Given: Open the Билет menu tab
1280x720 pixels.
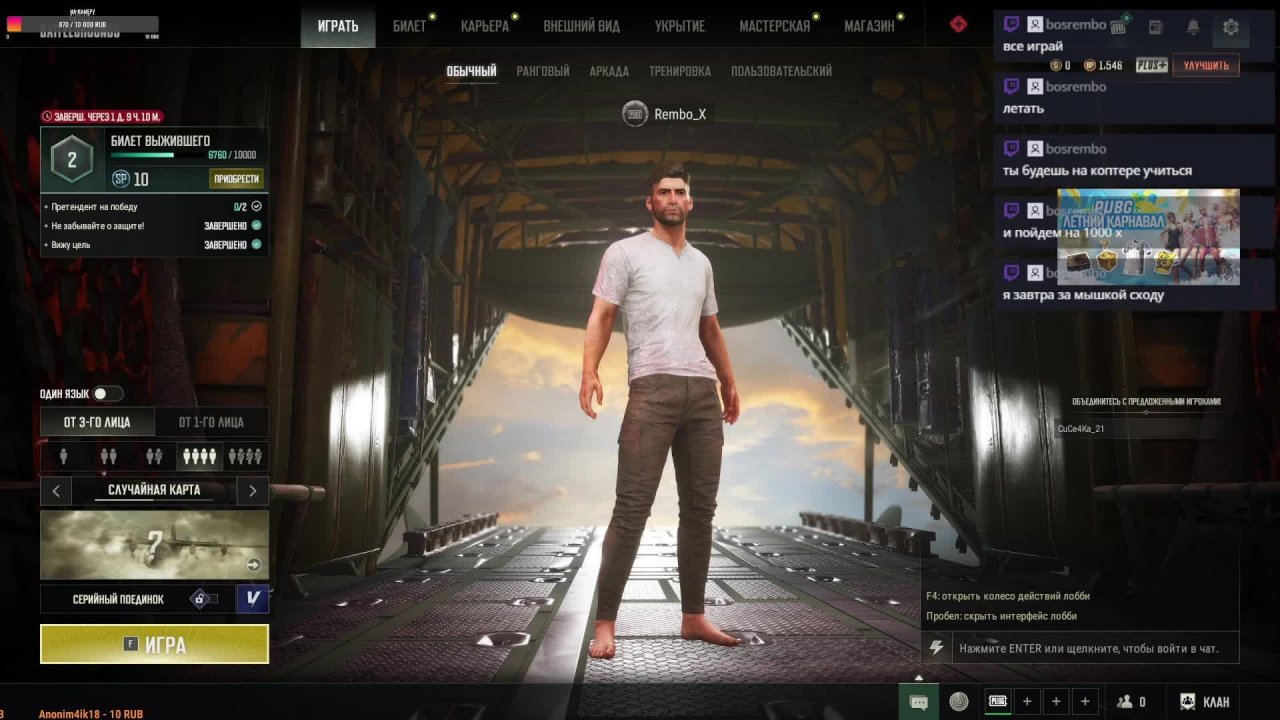Looking at the screenshot, I should (x=409, y=26).
